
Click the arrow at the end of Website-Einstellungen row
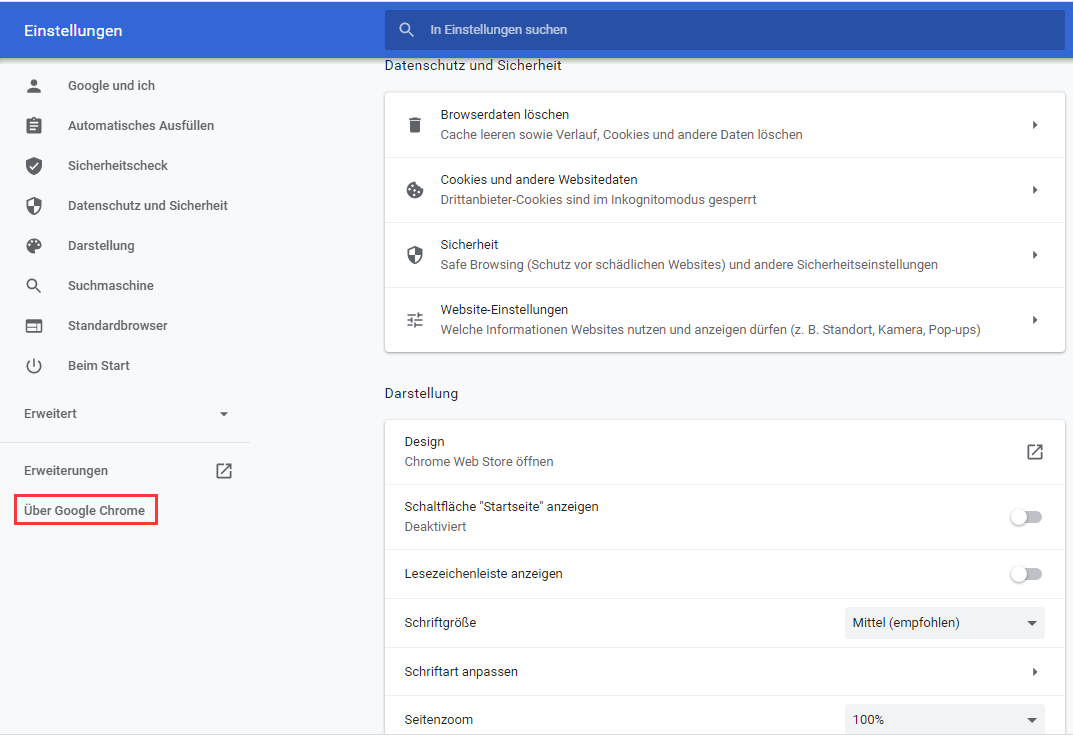tap(1035, 320)
